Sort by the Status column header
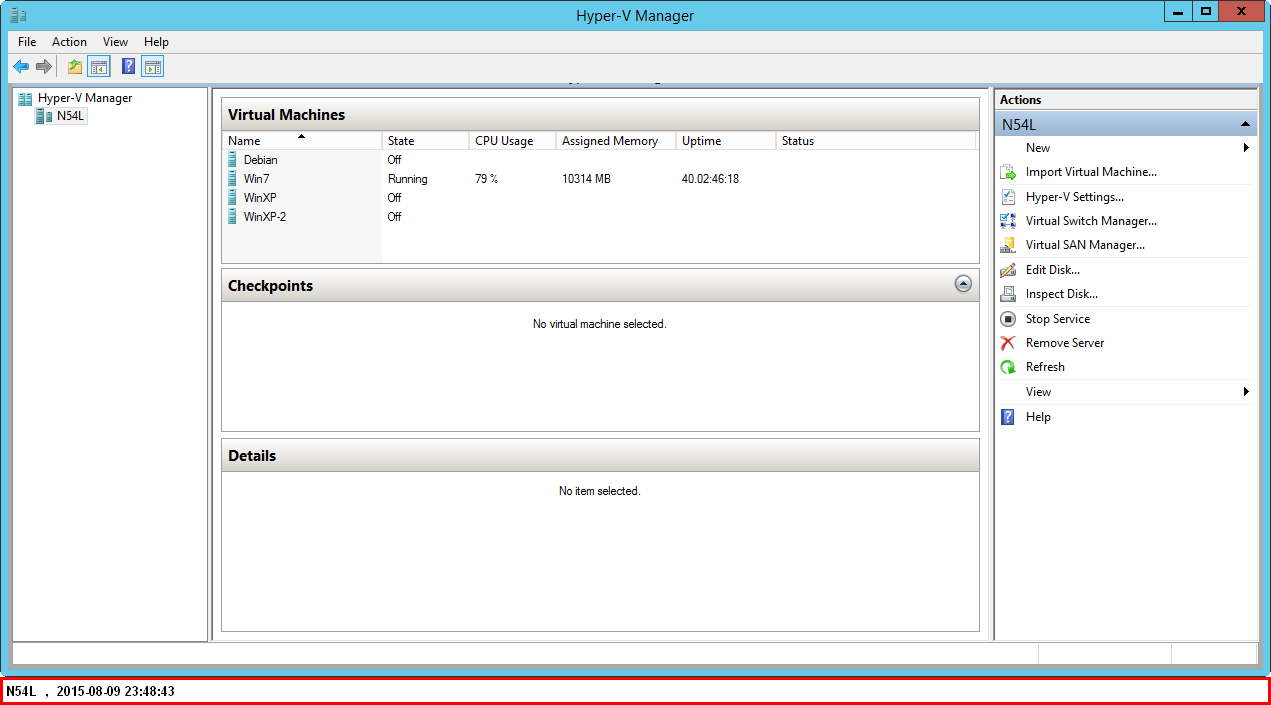Image resolution: width=1271 pixels, height=705 pixels. [875, 141]
